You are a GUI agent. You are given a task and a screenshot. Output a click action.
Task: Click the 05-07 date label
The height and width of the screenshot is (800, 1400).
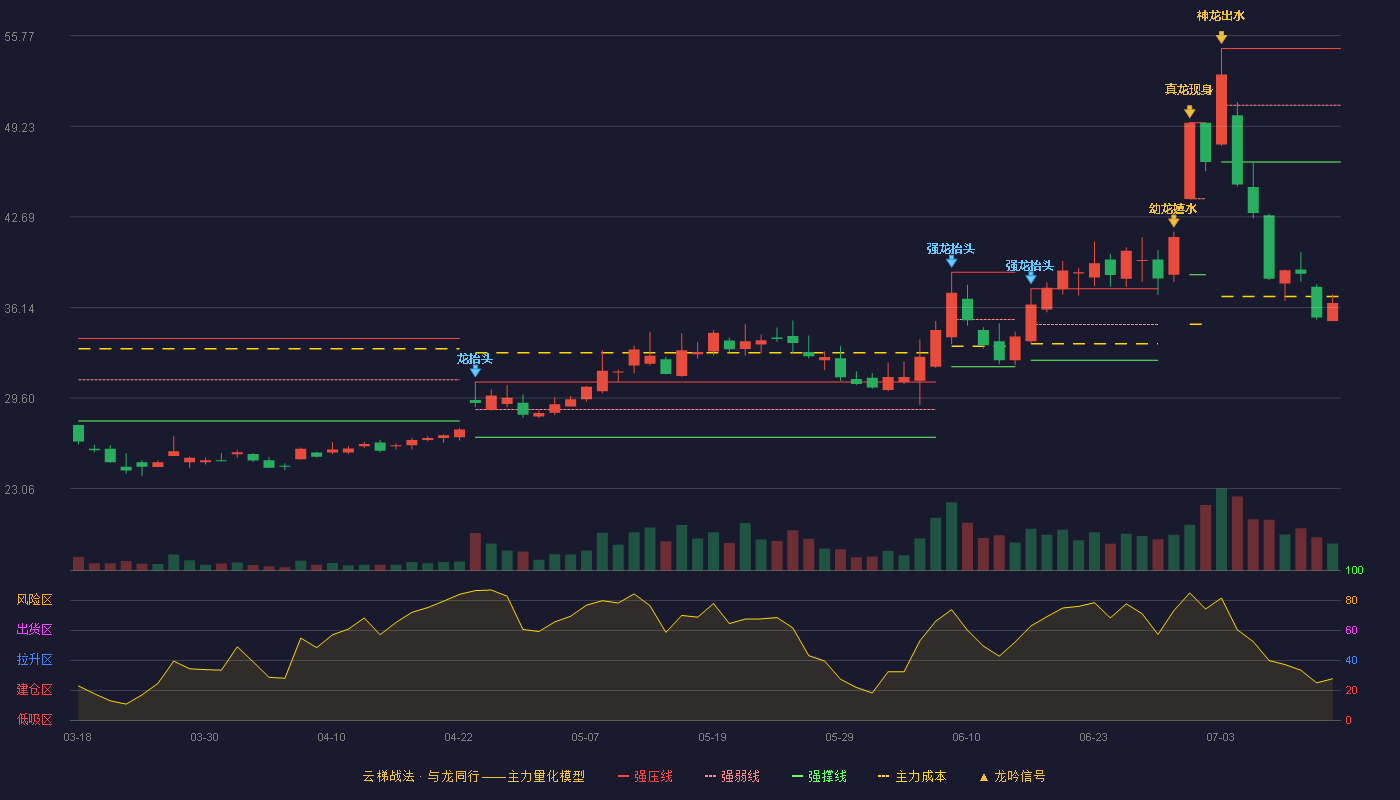coord(586,737)
